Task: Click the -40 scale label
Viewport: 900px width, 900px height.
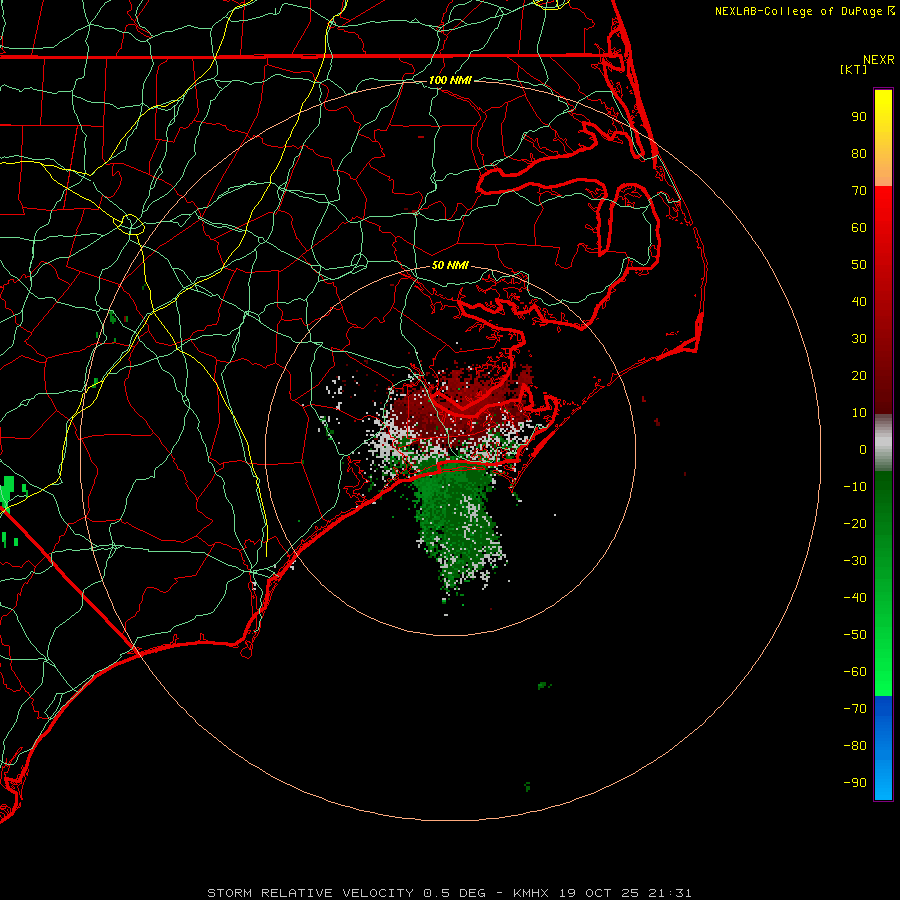Action: [855, 598]
